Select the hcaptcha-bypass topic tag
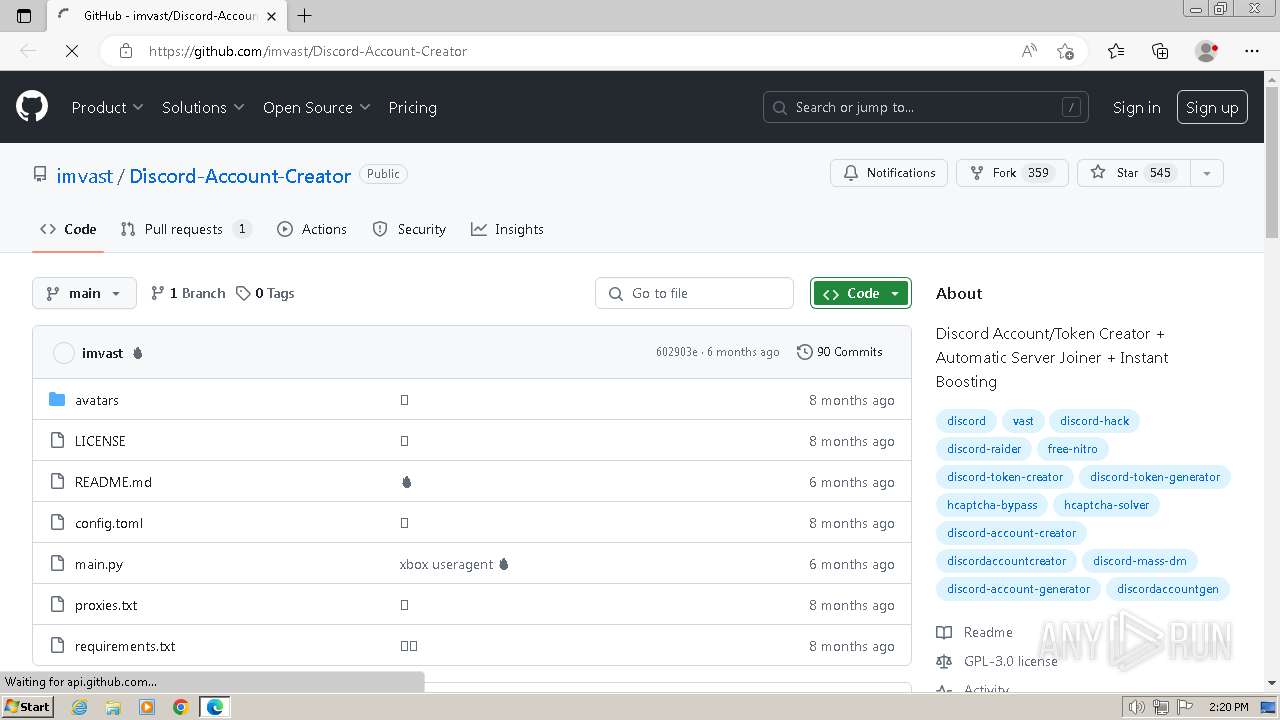 (992, 505)
